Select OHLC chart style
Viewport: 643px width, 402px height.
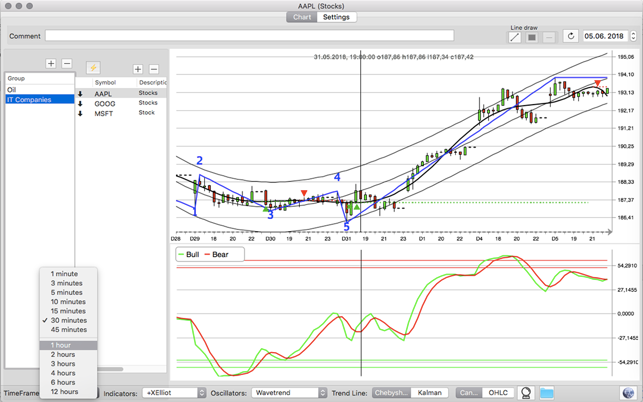498,393
